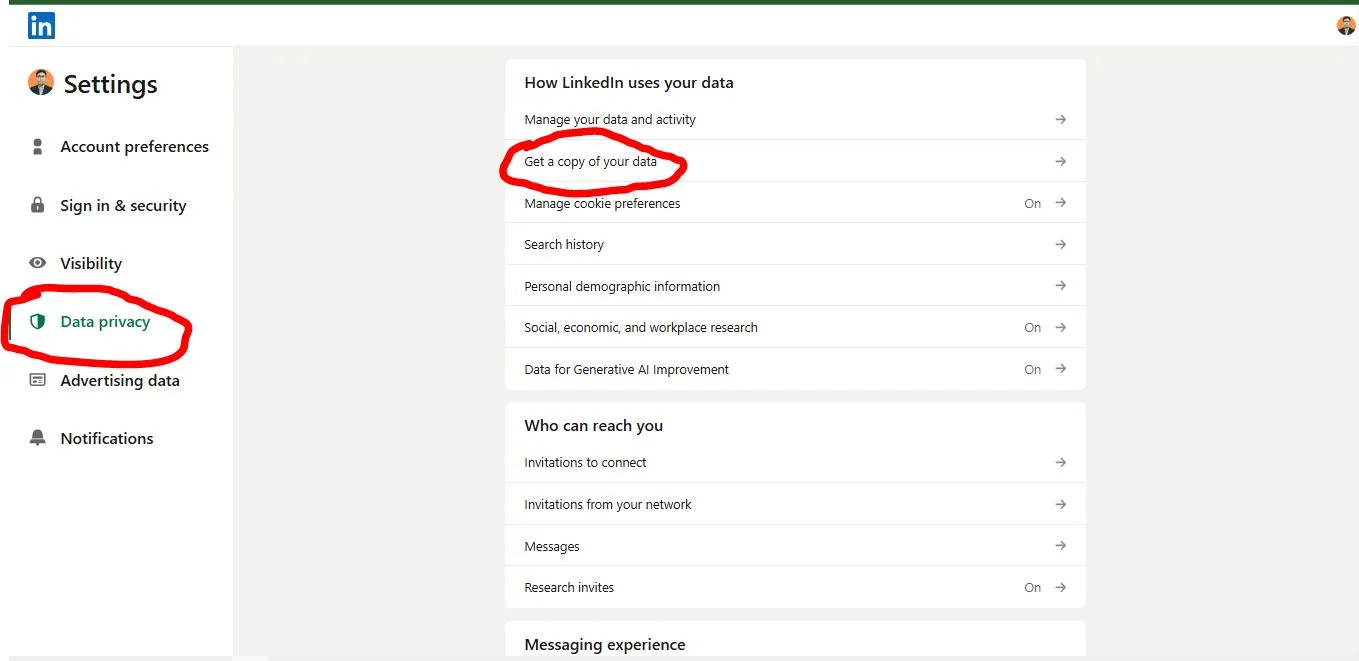Open Data for Generative AI Improvement
The image size is (1359, 661).
click(x=795, y=369)
